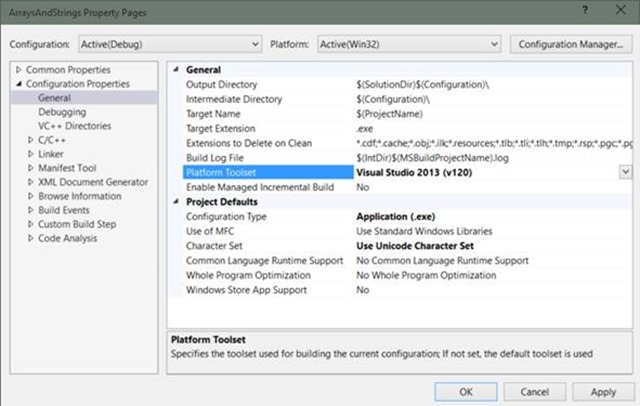Image resolution: width=640 pixels, height=406 pixels.
Task: Click the Output Directory value field
Action: (x=480, y=85)
